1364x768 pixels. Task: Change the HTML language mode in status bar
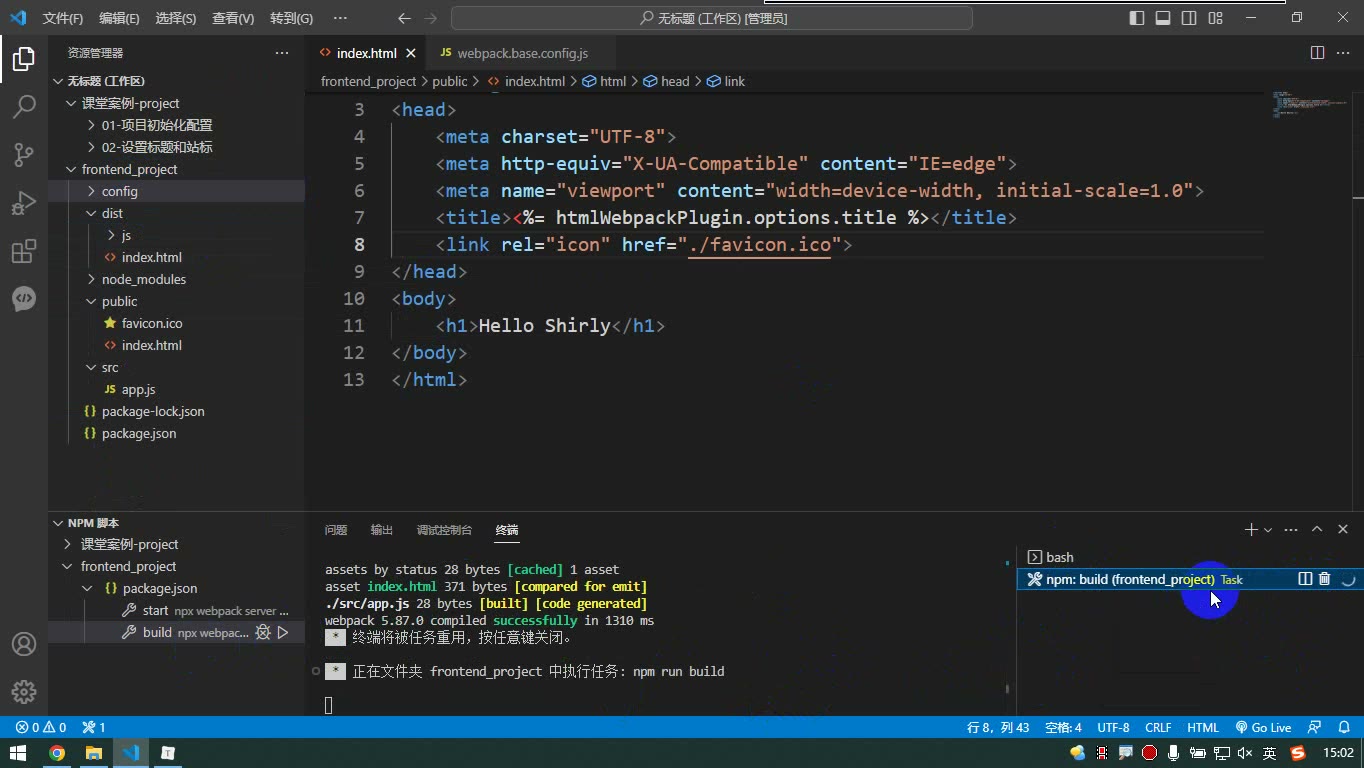click(1203, 727)
